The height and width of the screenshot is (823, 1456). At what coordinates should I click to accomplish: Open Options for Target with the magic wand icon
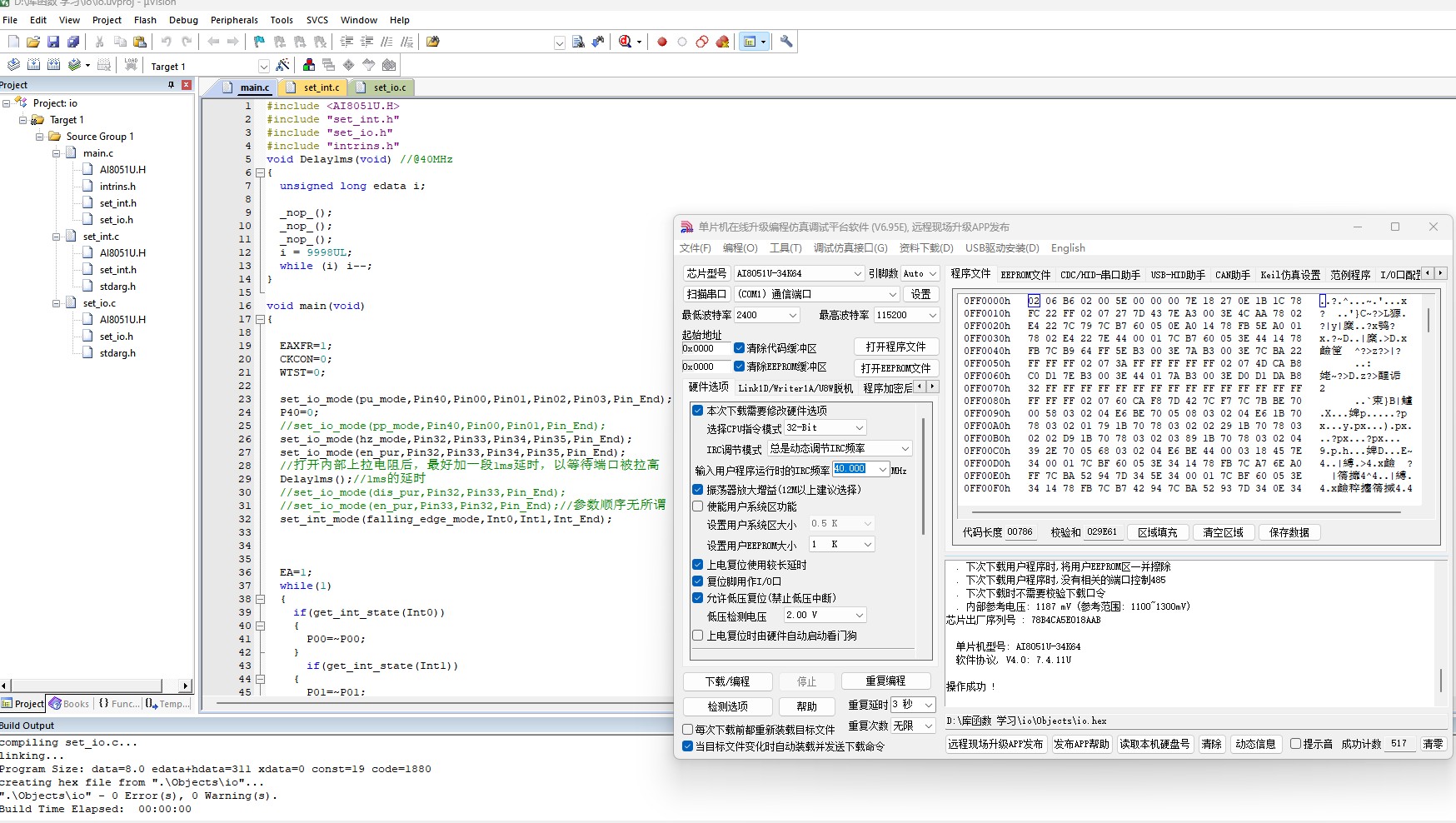pos(283,65)
